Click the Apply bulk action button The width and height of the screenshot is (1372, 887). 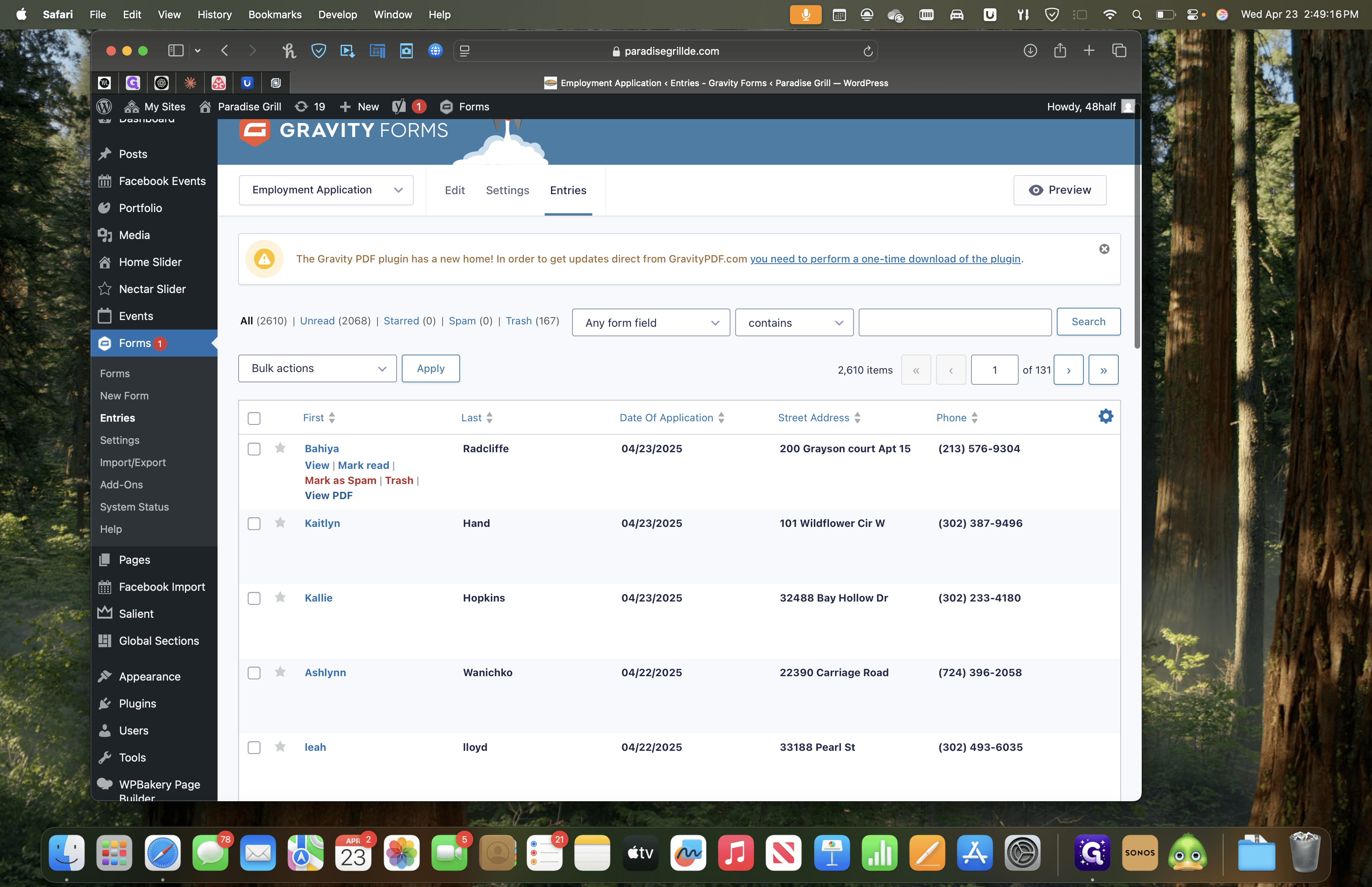tap(431, 368)
